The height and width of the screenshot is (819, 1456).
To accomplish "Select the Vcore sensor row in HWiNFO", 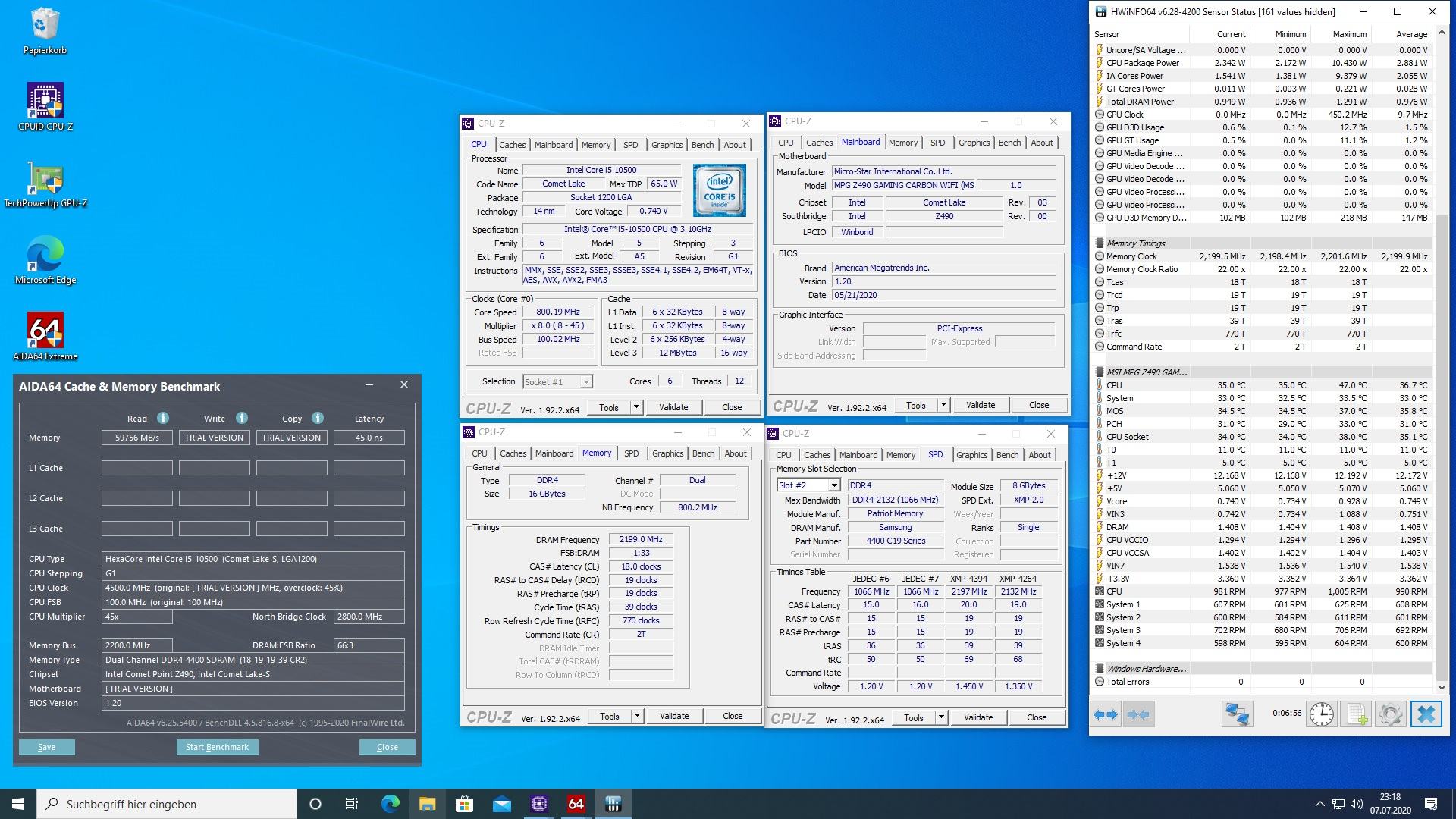I will 1262,501.
